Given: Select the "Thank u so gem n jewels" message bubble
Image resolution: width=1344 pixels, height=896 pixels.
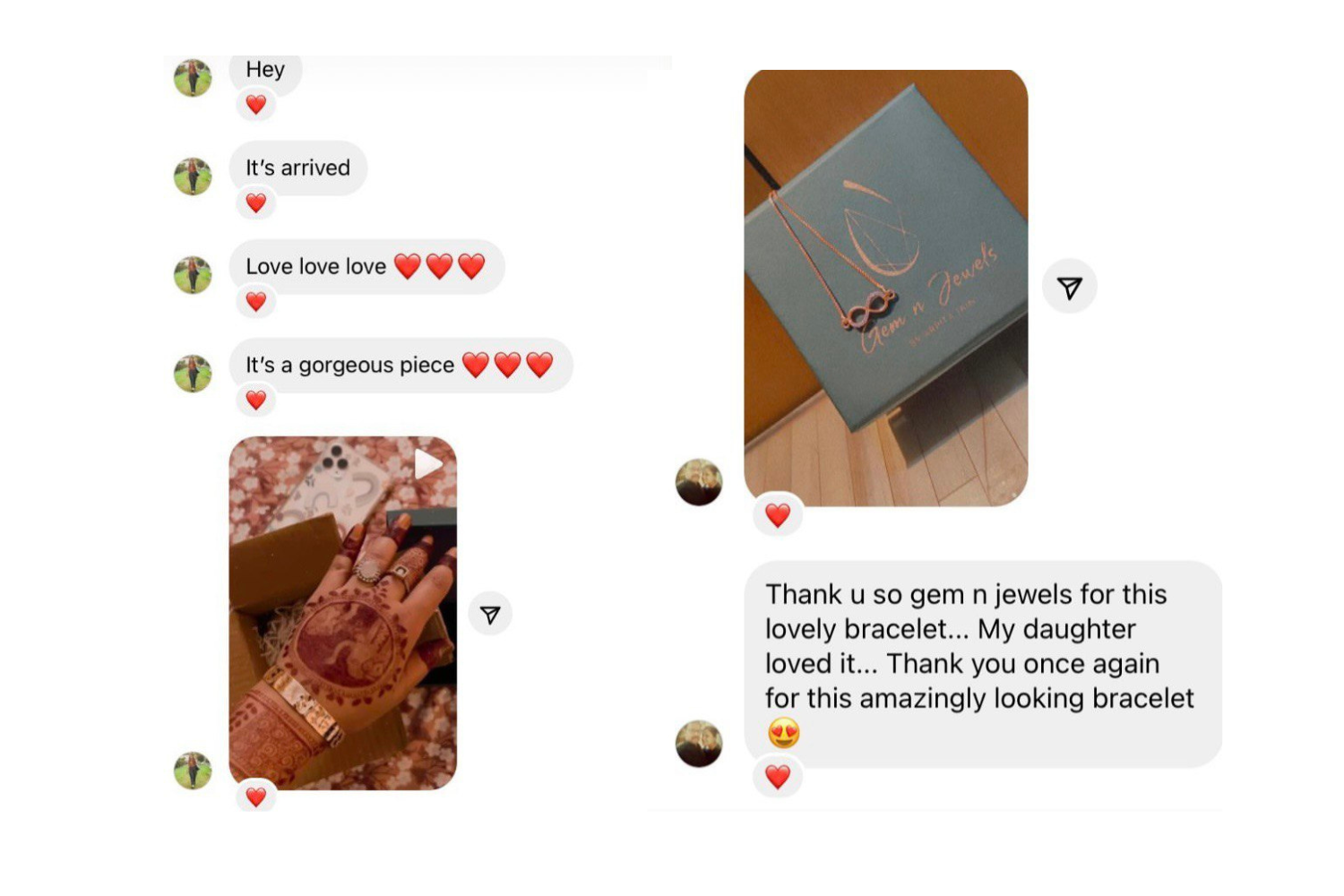Looking at the screenshot, I should [x=983, y=664].
